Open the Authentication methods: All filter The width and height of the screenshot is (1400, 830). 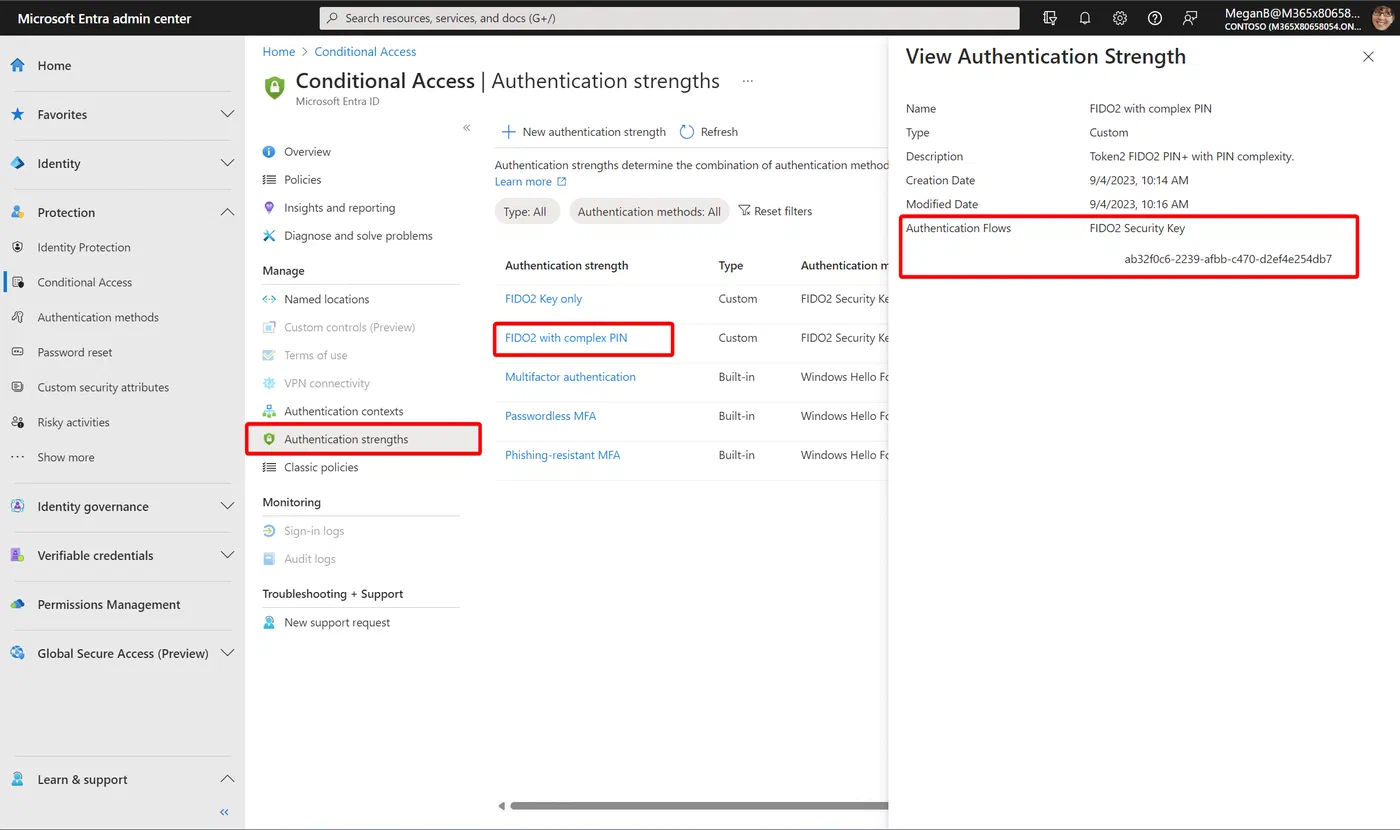[648, 212]
